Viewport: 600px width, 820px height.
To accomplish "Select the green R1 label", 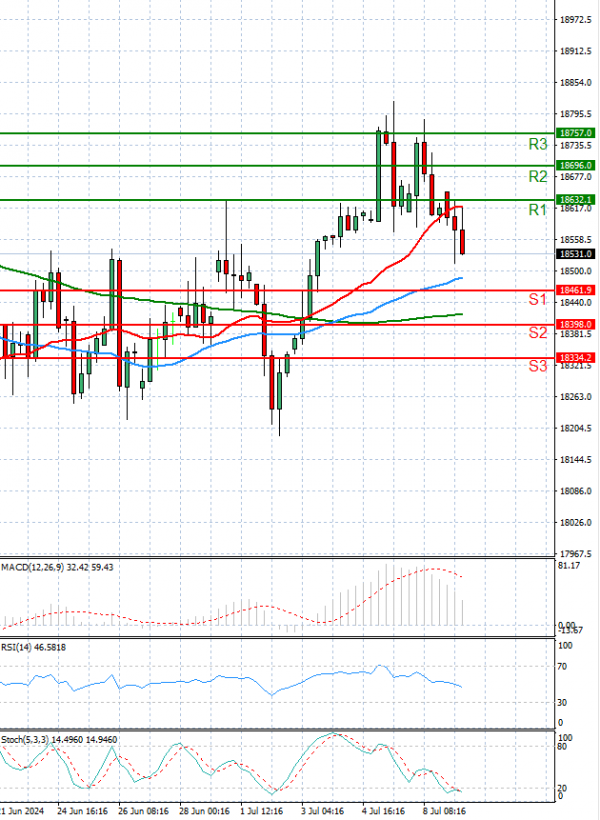I will [x=538, y=210].
